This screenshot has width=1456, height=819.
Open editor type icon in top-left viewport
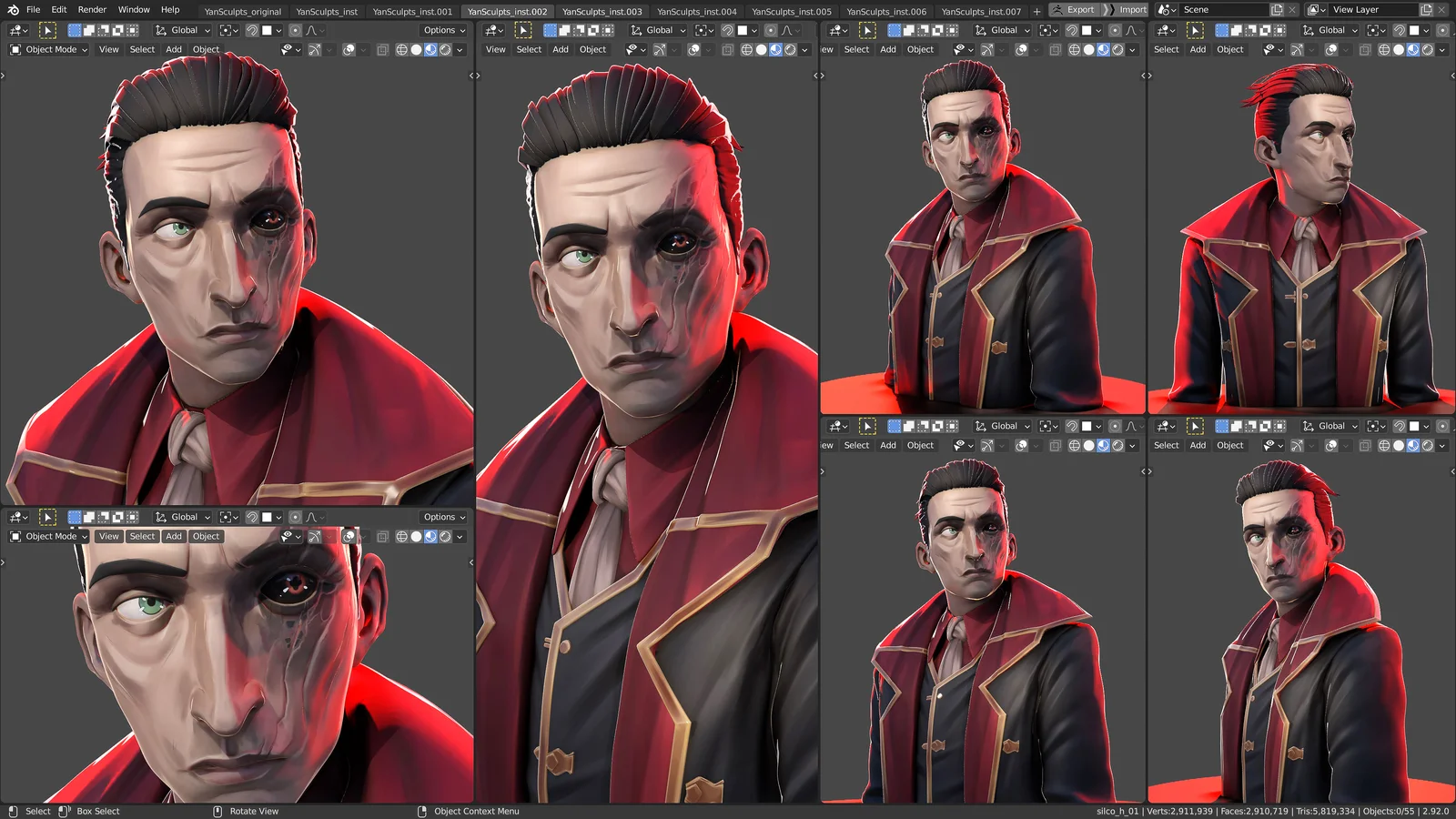[18, 31]
